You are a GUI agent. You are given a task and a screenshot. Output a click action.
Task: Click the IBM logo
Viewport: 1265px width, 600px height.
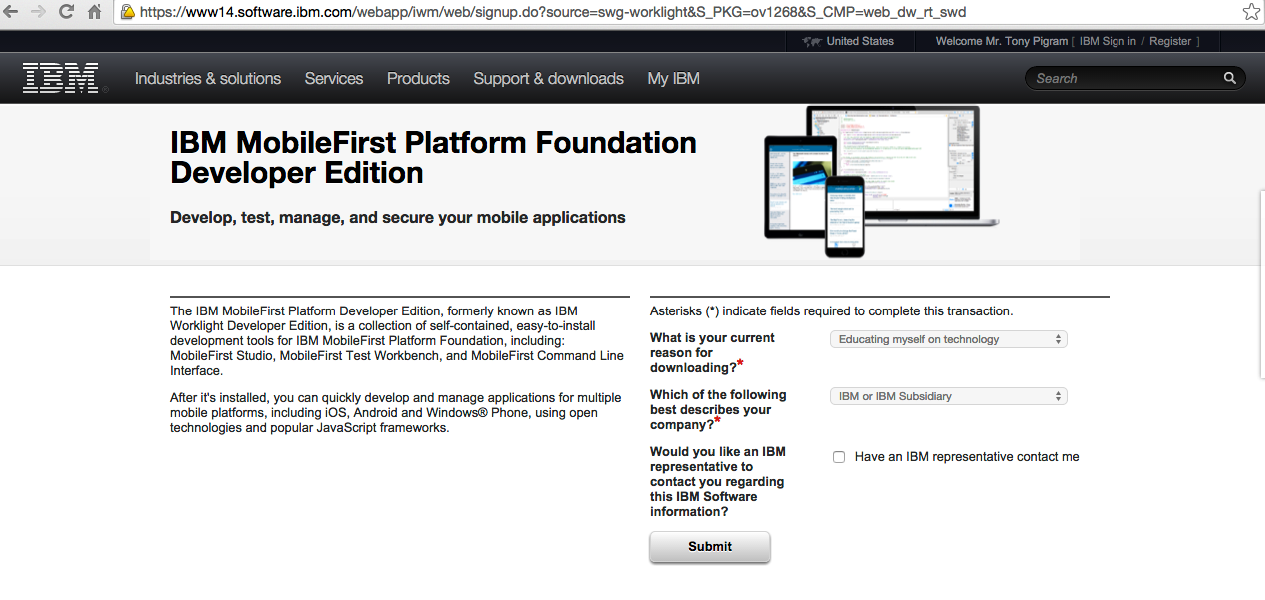tap(61, 78)
